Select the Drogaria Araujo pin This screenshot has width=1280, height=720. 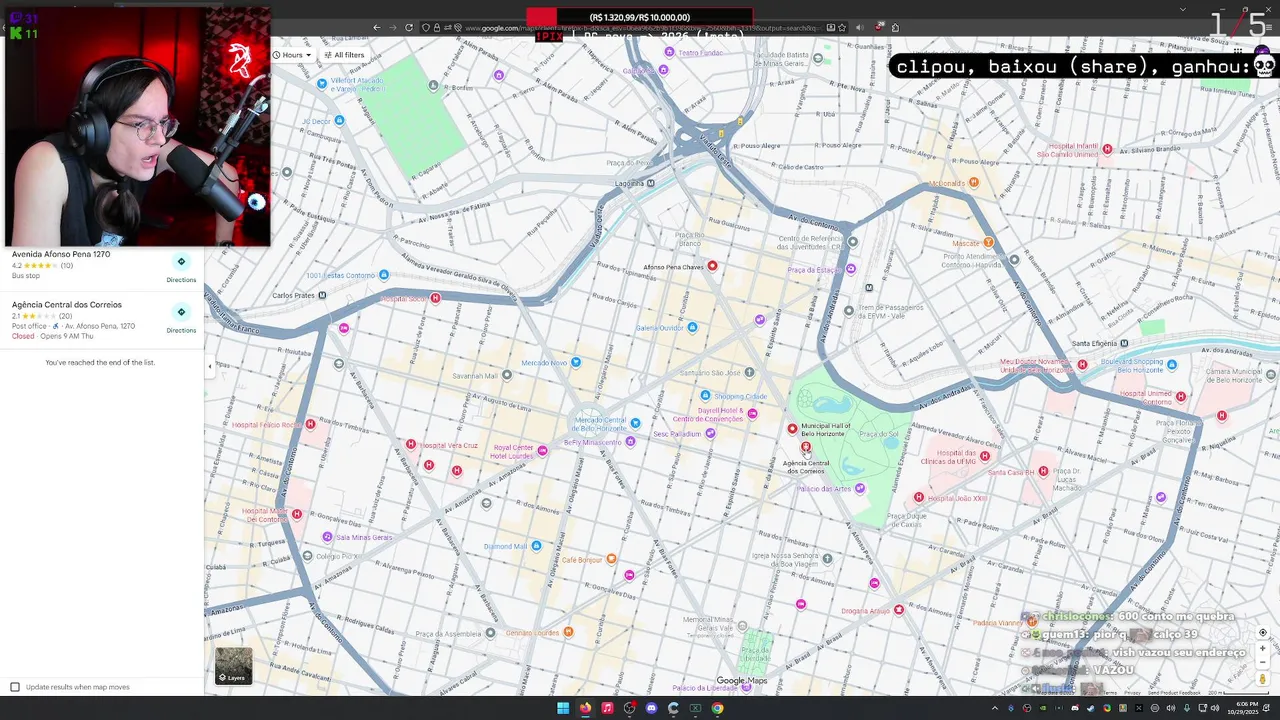[x=898, y=610]
